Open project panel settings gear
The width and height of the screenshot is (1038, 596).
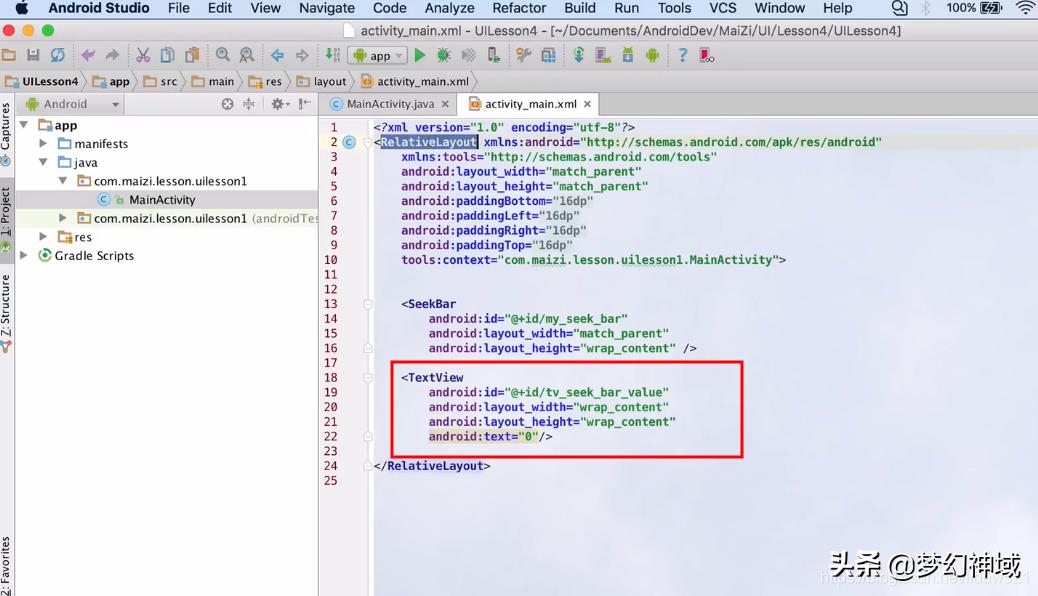(278, 104)
